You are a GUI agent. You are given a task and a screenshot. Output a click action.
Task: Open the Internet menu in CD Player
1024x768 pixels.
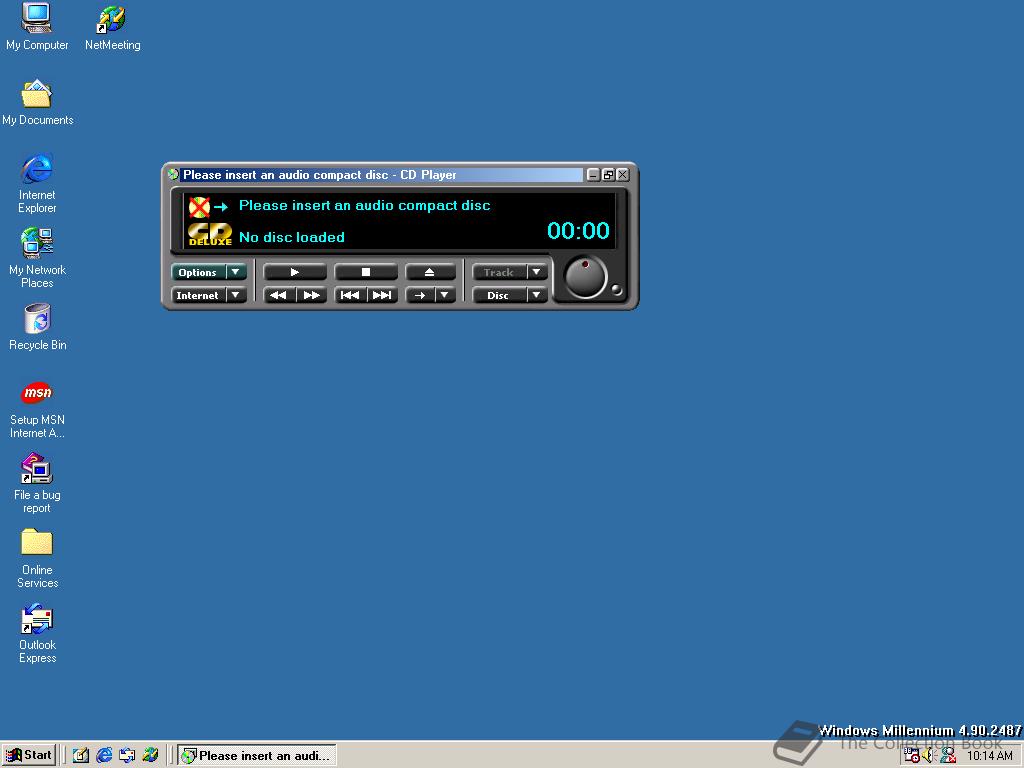tap(208, 295)
